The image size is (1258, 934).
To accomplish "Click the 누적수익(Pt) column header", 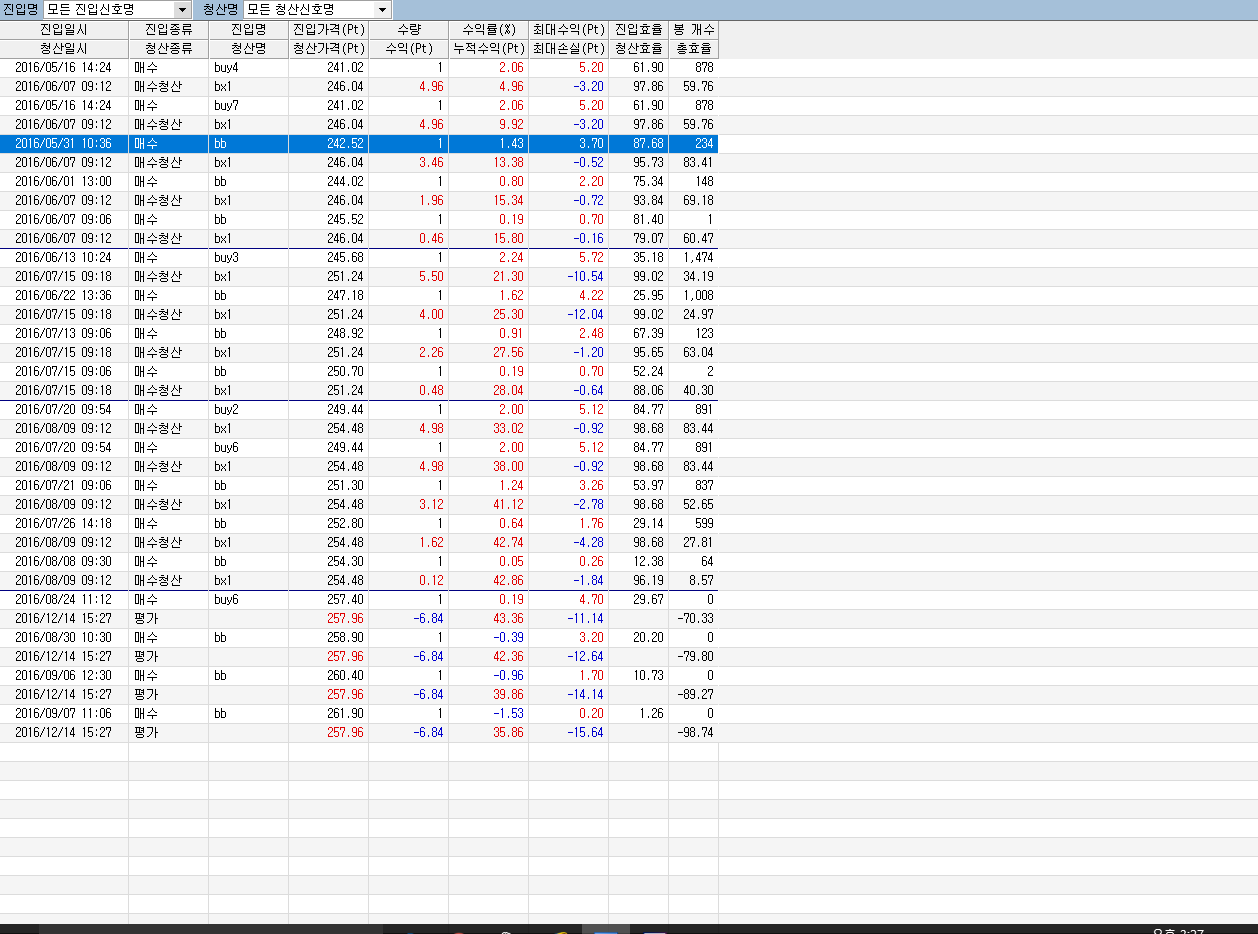I will 488,48.
